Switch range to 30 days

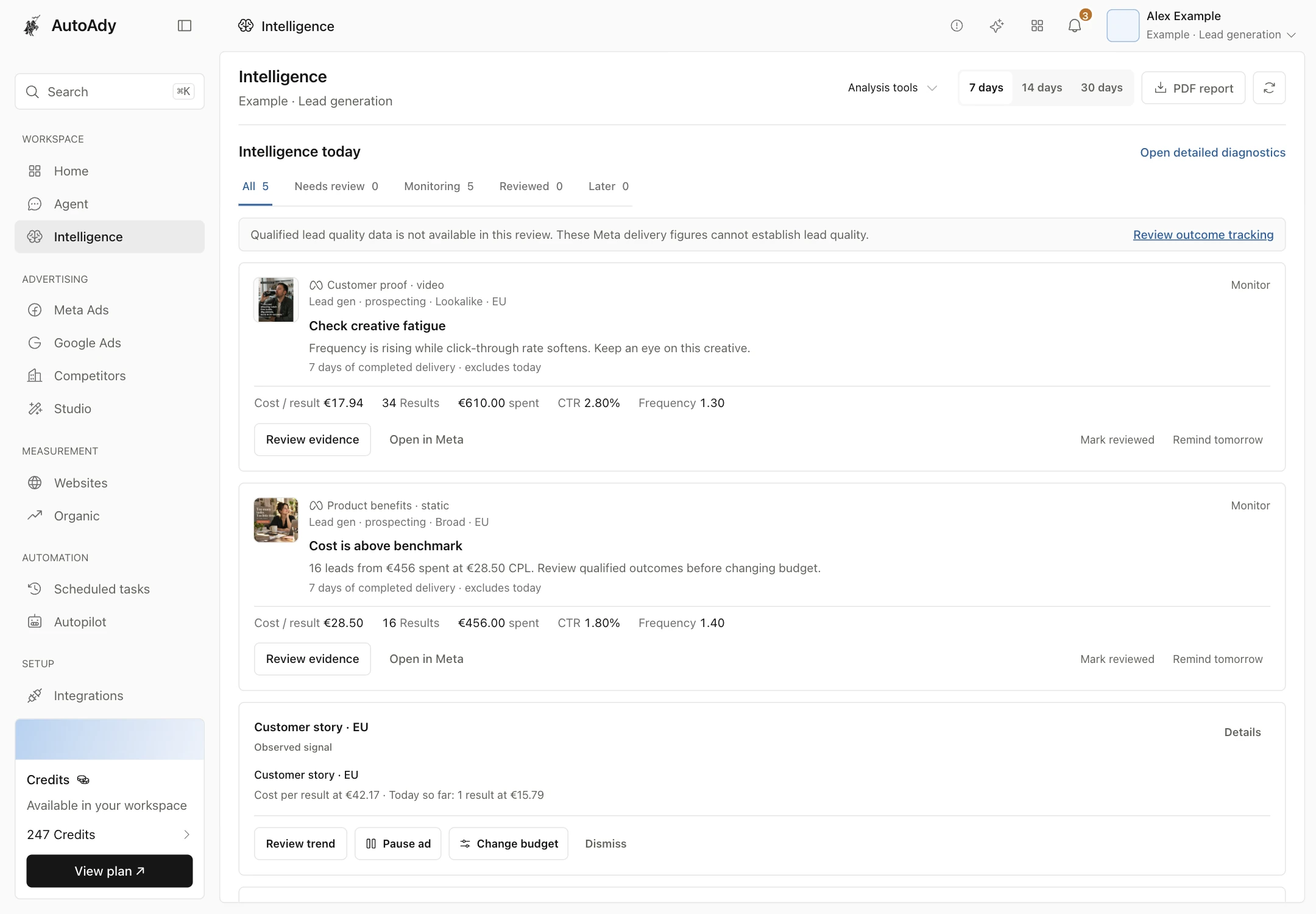click(x=1102, y=88)
